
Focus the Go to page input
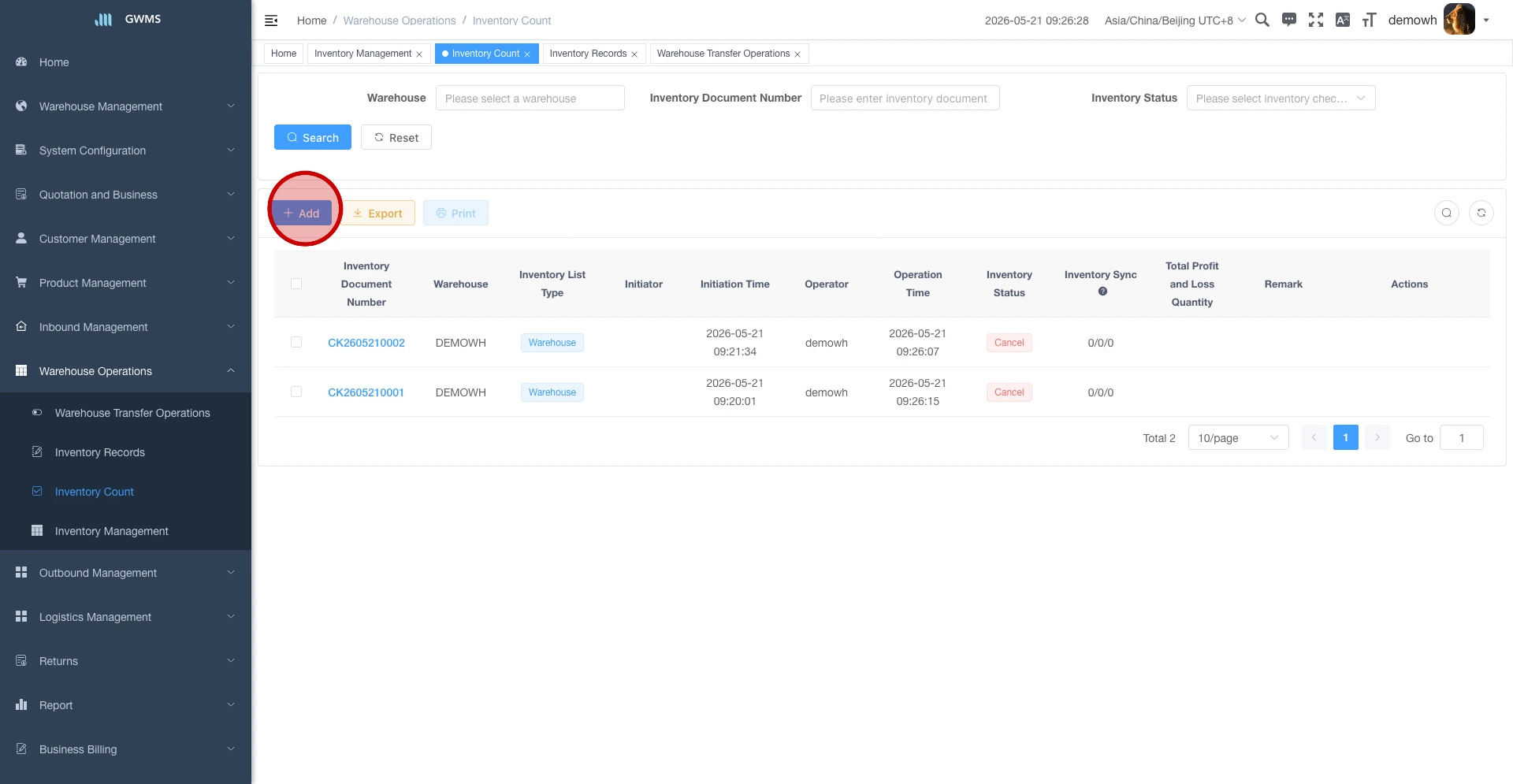coord(1462,437)
